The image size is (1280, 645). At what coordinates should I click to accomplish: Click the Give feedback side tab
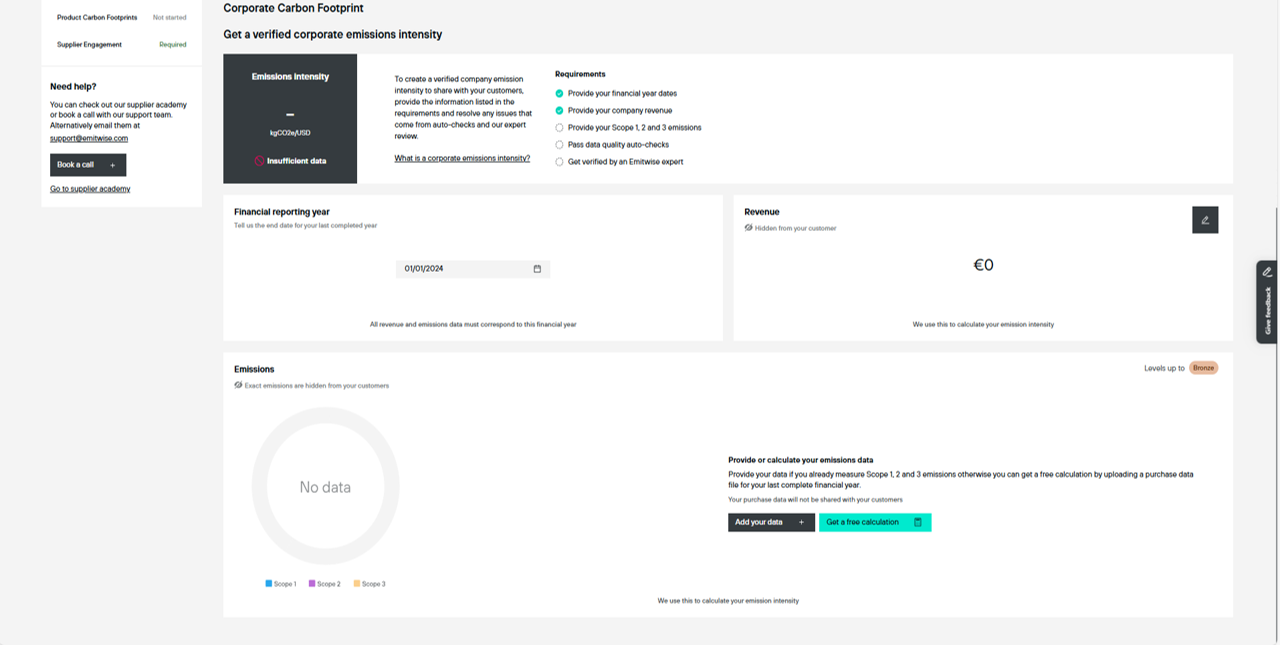coord(1267,302)
